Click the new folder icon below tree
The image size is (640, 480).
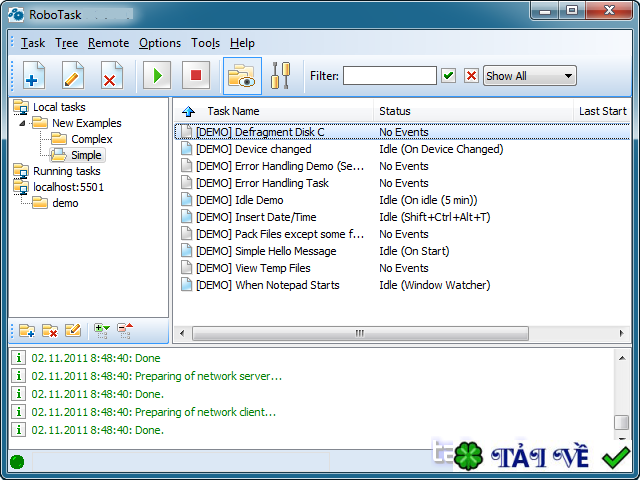tap(27, 330)
